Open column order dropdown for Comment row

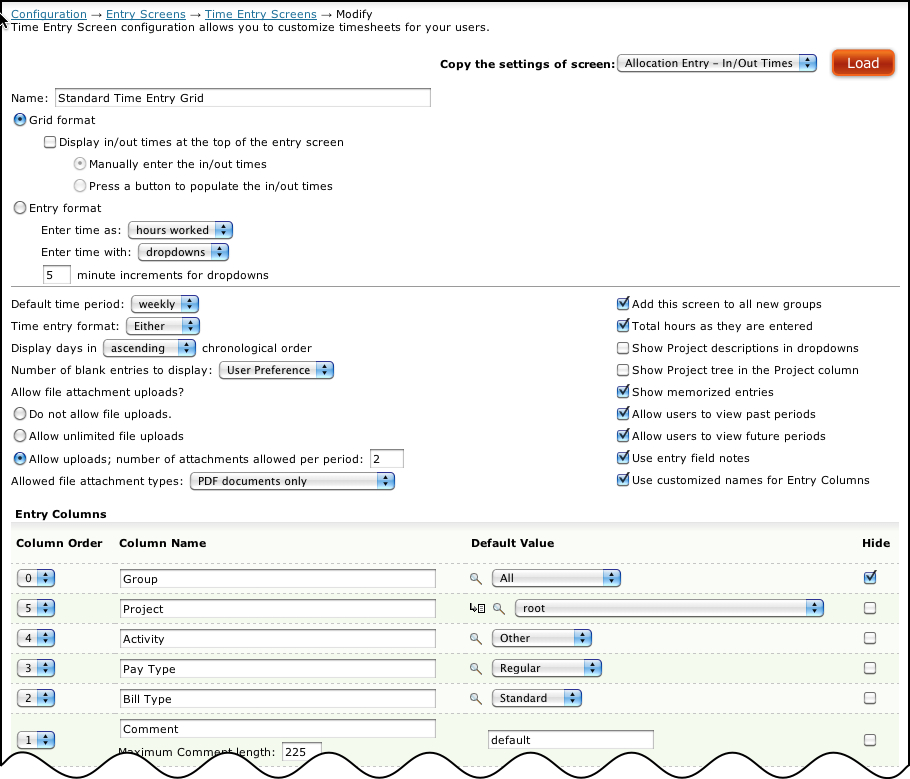point(36,740)
